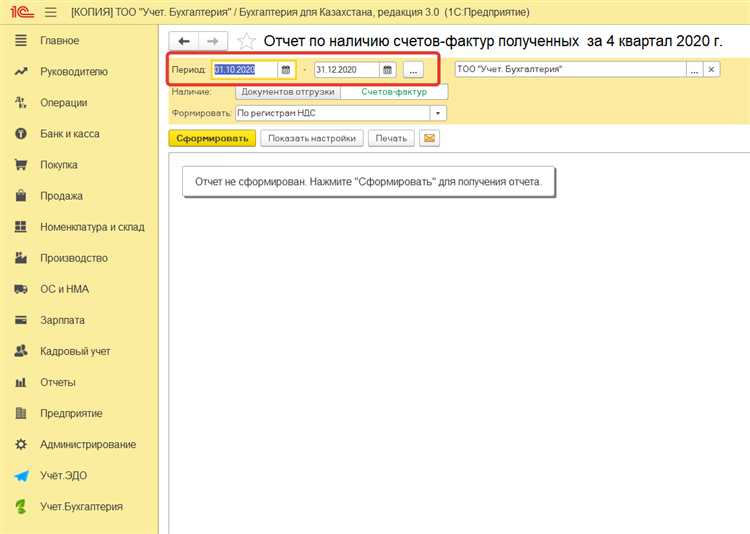Click the Отчеты bar chart icon
Screen dimensions: 750x534
[x=21, y=382]
